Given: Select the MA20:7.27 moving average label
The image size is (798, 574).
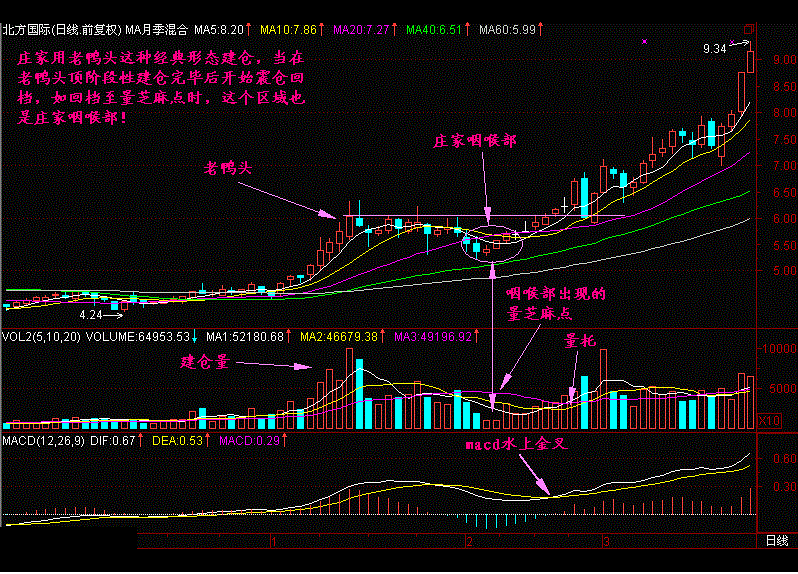Looking at the screenshot, I should click(x=363, y=32).
